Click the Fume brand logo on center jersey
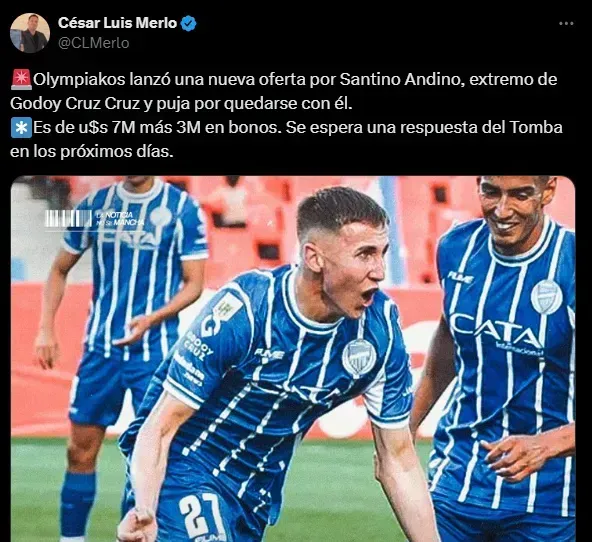The image size is (592, 542). [x=269, y=354]
